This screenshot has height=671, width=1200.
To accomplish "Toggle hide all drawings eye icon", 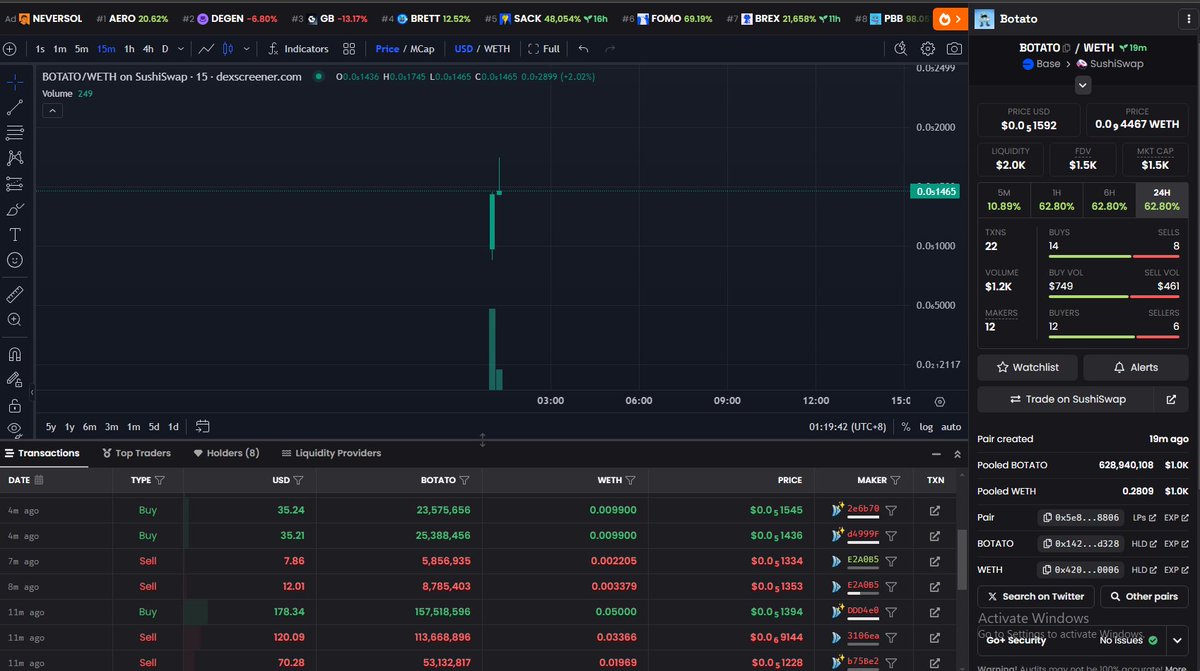I will tap(15, 428).
